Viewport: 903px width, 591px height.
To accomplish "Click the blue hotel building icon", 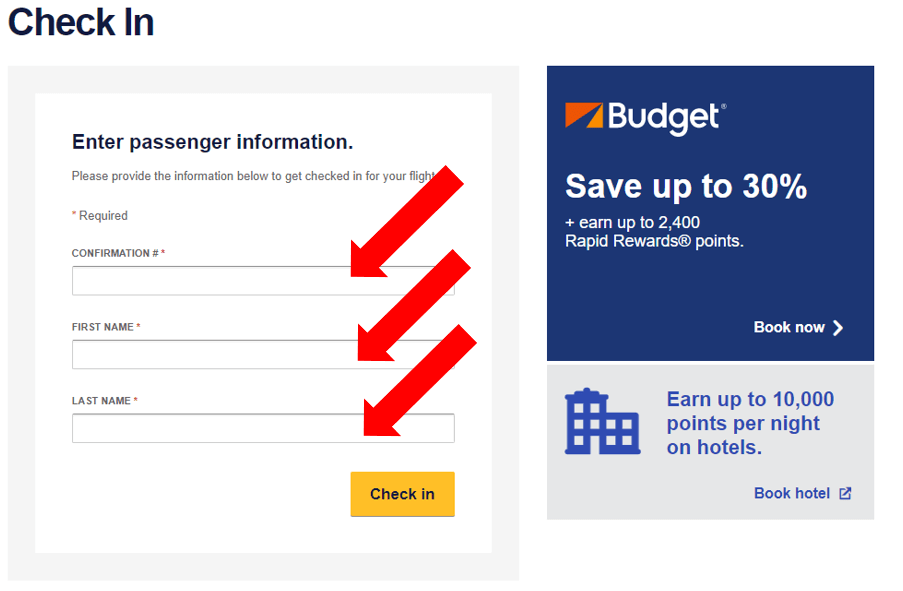I will point(602,421).
